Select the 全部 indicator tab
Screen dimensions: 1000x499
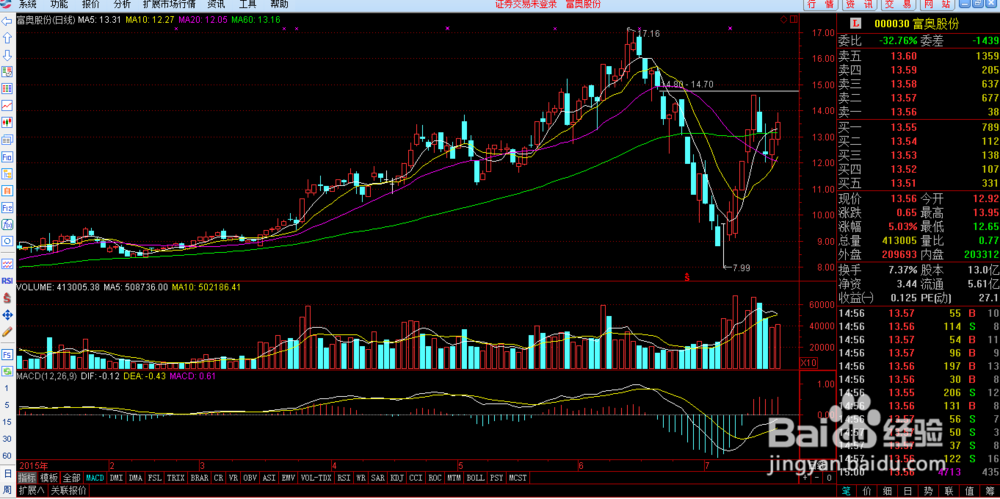tap(72, 477)
